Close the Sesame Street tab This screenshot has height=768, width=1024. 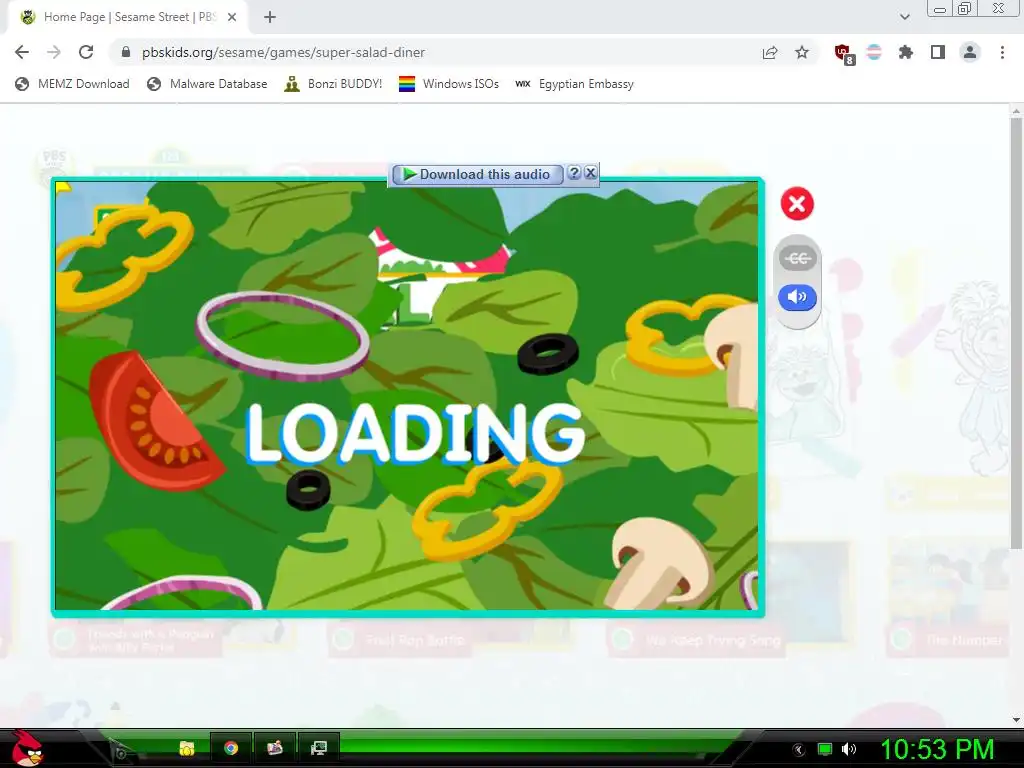click(x=232, y=17)
